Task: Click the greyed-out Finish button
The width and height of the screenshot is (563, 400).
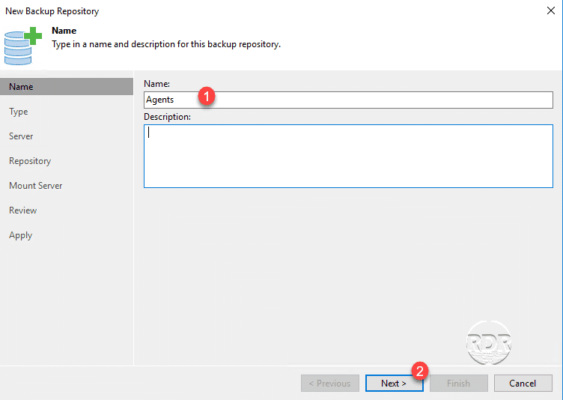Action: pyautogui.click(x=459, y=383)
